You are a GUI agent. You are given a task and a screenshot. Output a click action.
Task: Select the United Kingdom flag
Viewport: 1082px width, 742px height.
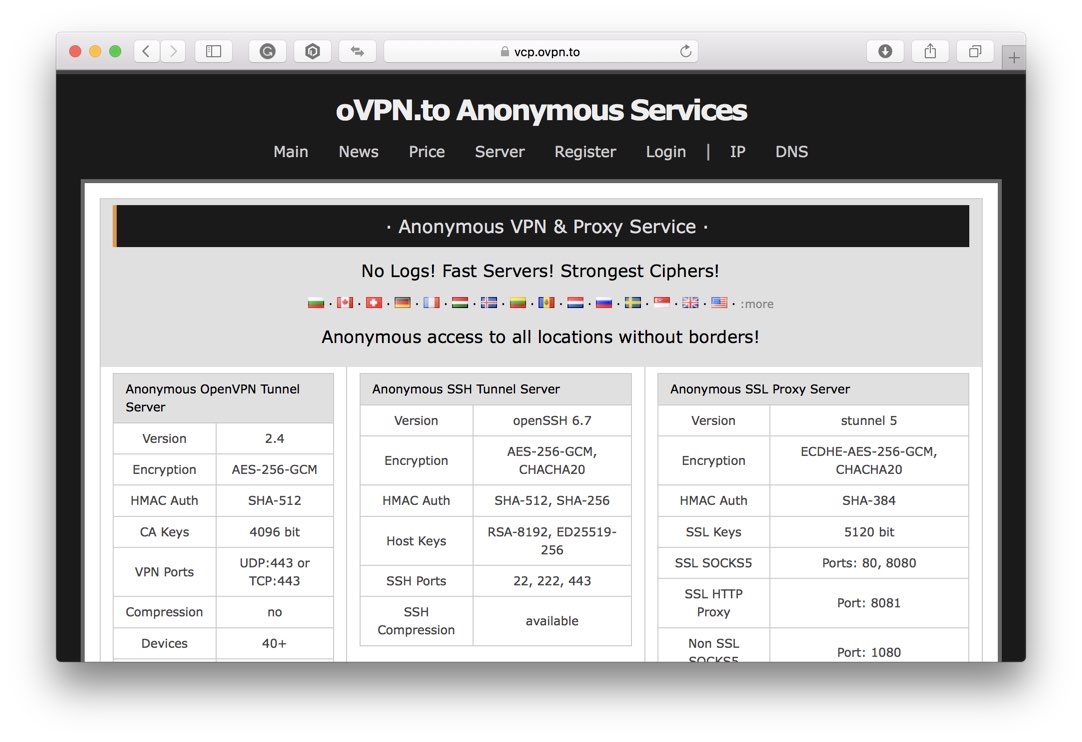tap(690, 302)
